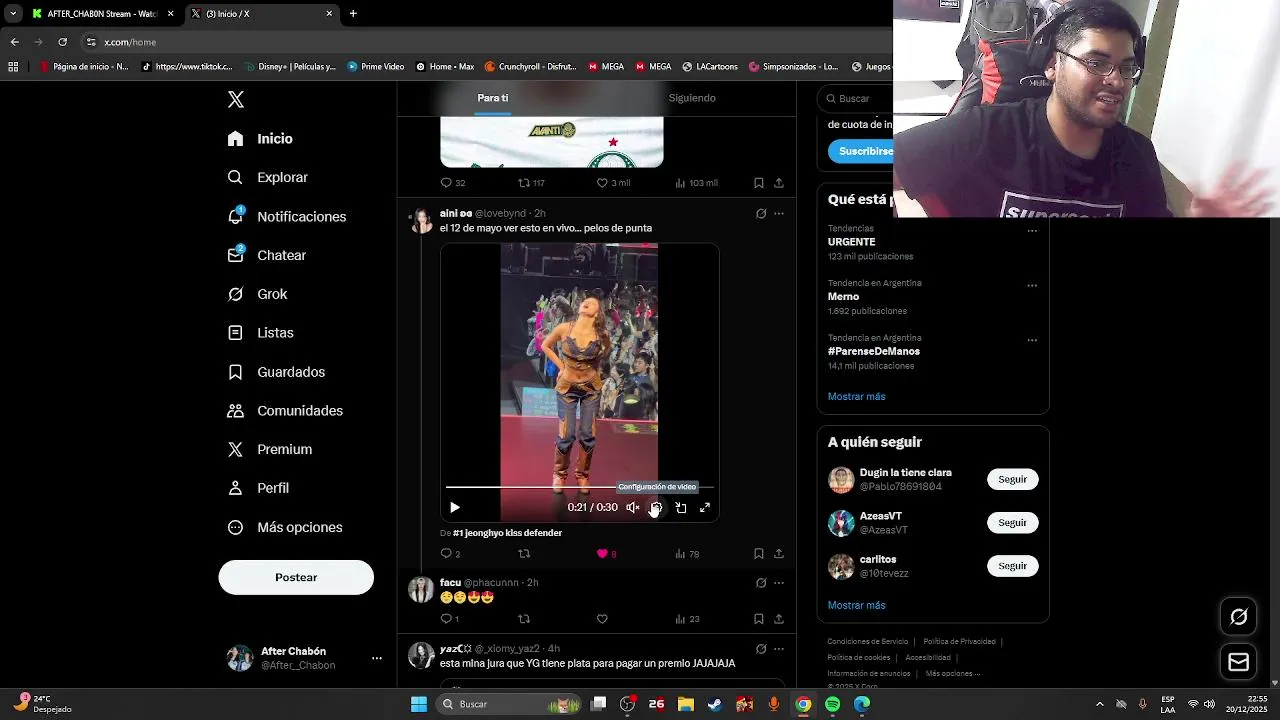Screen dimensions: 1280x720
Task: Show more accounts to follow
Action: tap(856, 606)
